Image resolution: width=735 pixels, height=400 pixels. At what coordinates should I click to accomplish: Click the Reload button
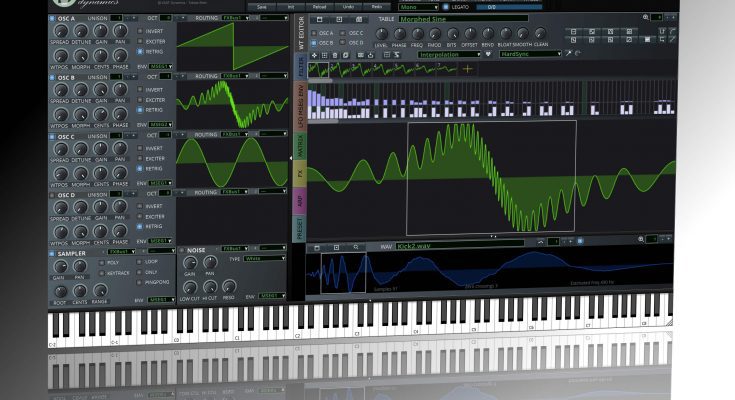coord(318,7)
